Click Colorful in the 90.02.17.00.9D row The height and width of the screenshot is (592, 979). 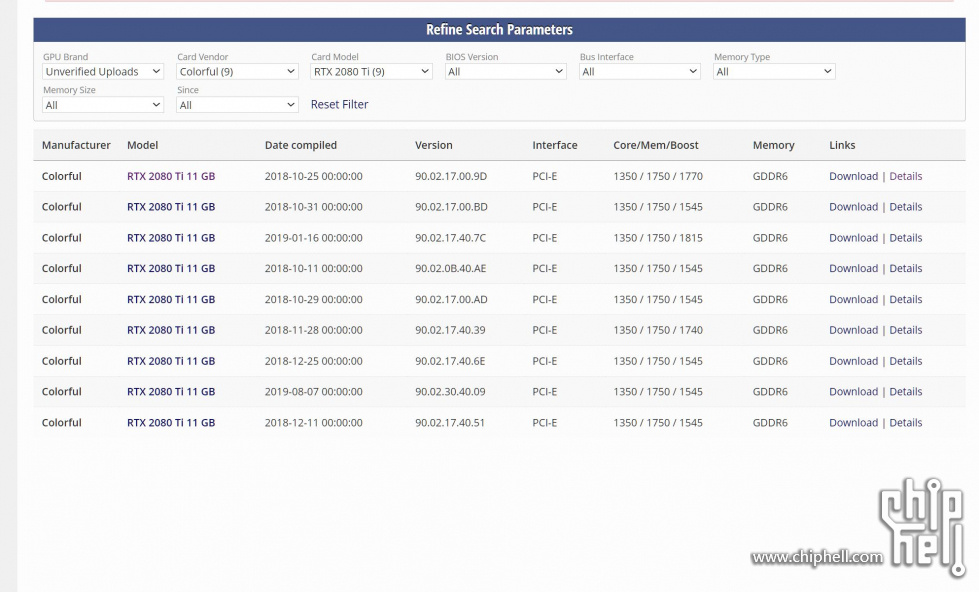coord(62,176)
